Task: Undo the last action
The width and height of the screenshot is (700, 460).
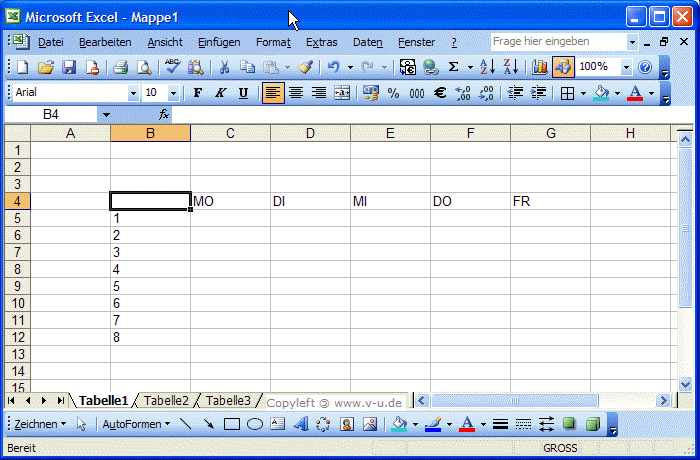Action: click(x=333, y=67)
